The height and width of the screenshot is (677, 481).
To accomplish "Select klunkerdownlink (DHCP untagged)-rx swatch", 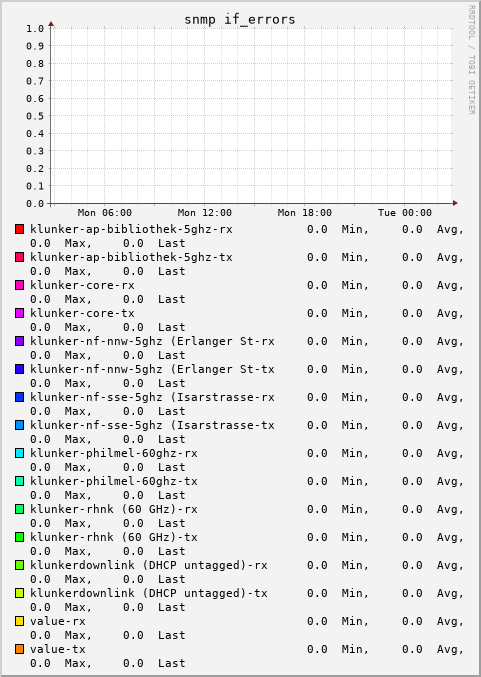I will point(19,565).
